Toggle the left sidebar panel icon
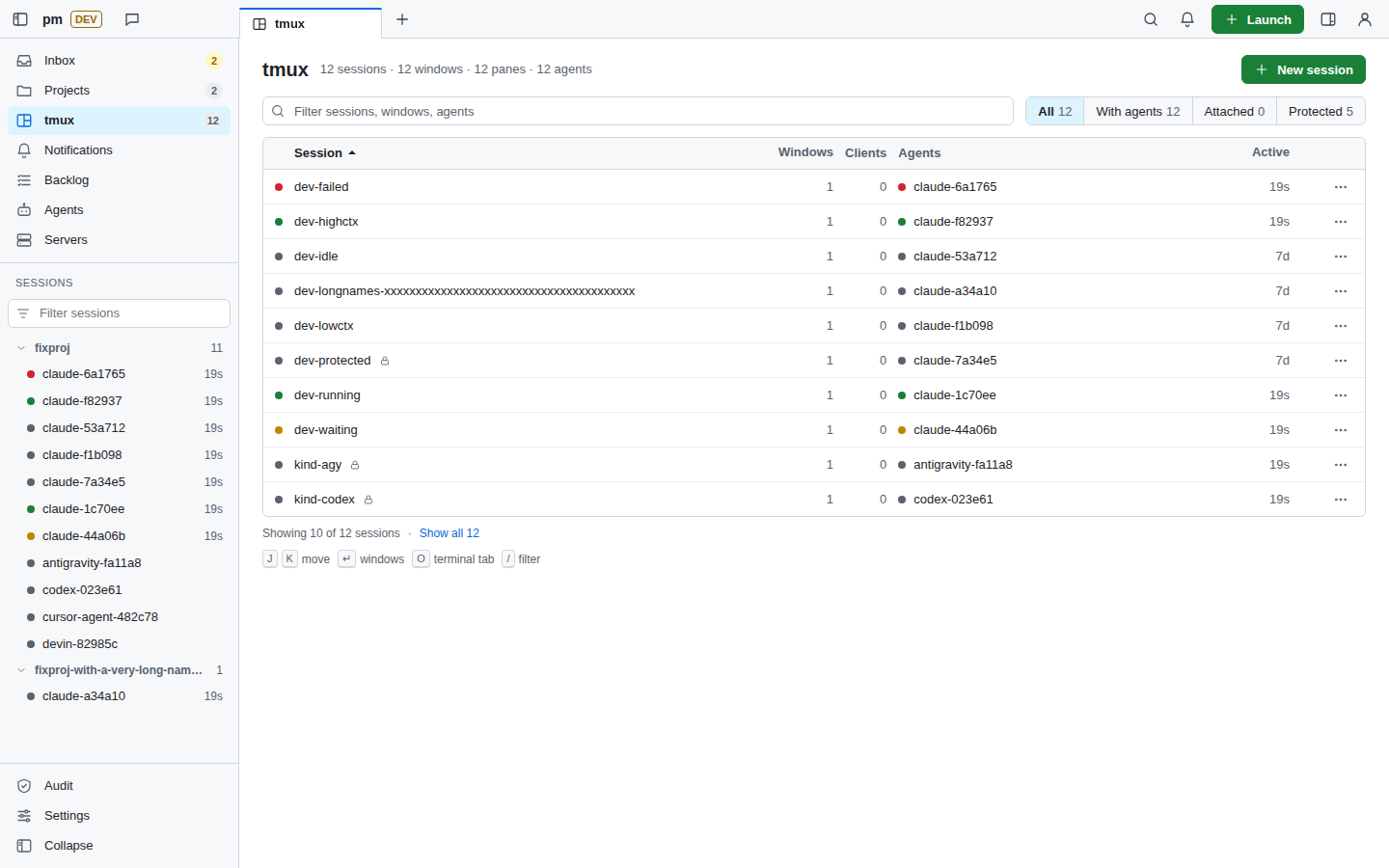1389x868 pixels. pyautogui.click(x=20, y=19)
